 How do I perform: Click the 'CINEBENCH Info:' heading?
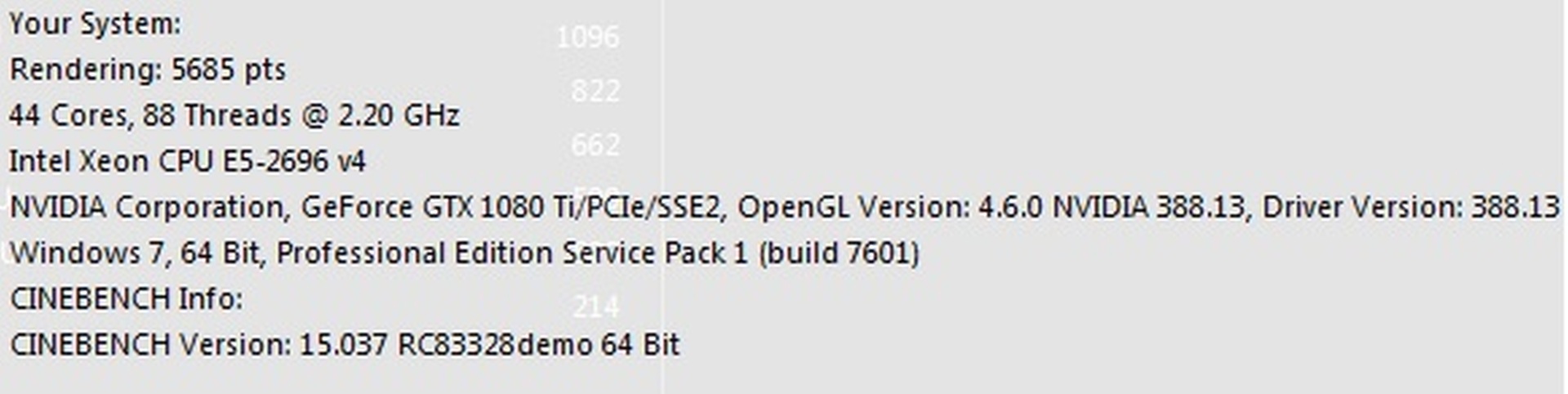click(x=127, y=299)
